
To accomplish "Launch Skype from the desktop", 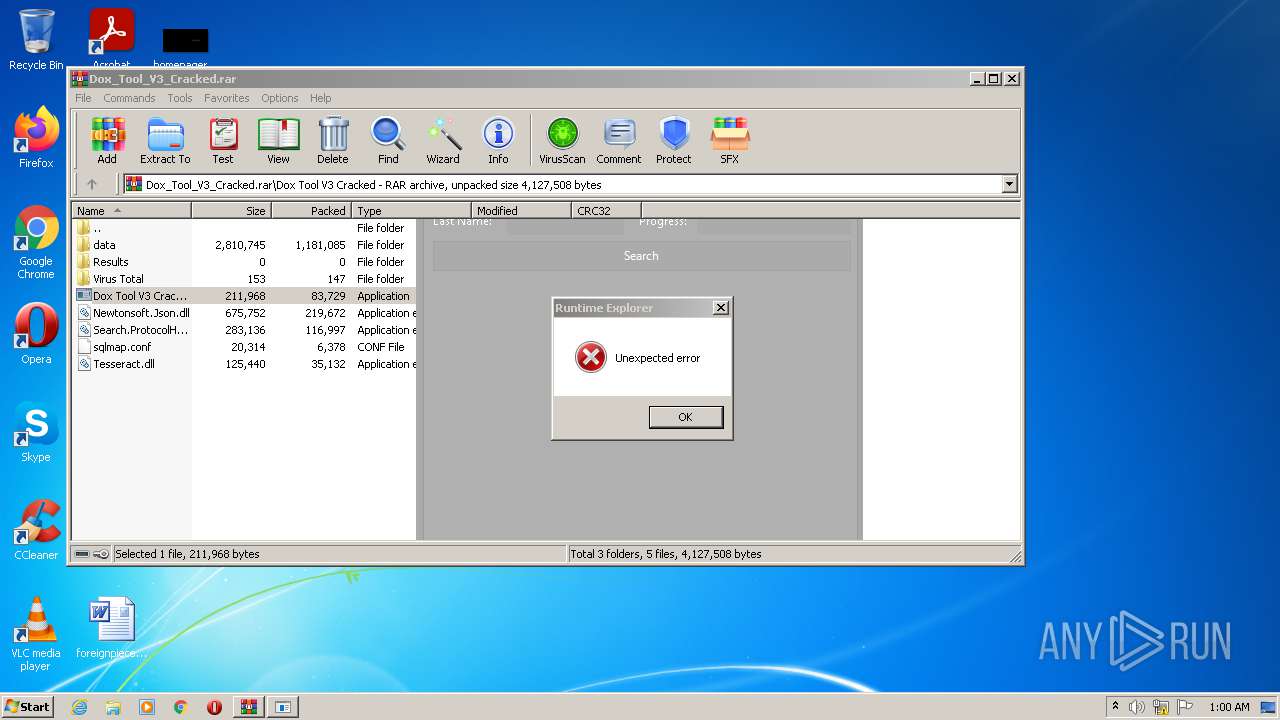I will coord(36,432).
